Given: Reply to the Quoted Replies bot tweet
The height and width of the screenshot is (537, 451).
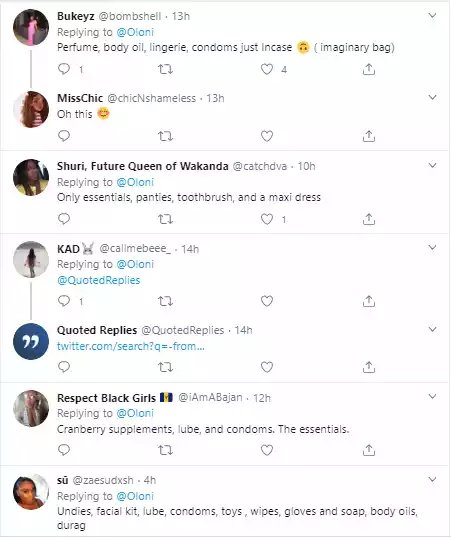Looking at the screenshot, I should click(x=64, y=367).
